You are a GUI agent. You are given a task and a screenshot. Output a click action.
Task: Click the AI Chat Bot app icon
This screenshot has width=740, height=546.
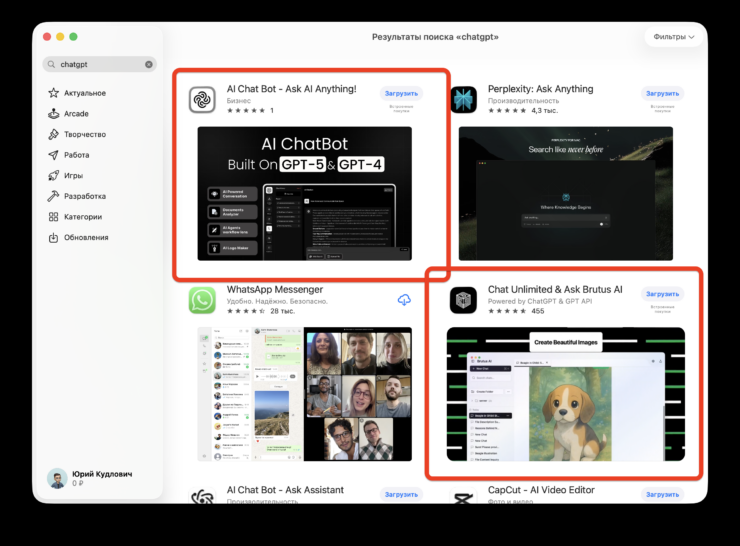pyautogui.click(x=202, y=99)
